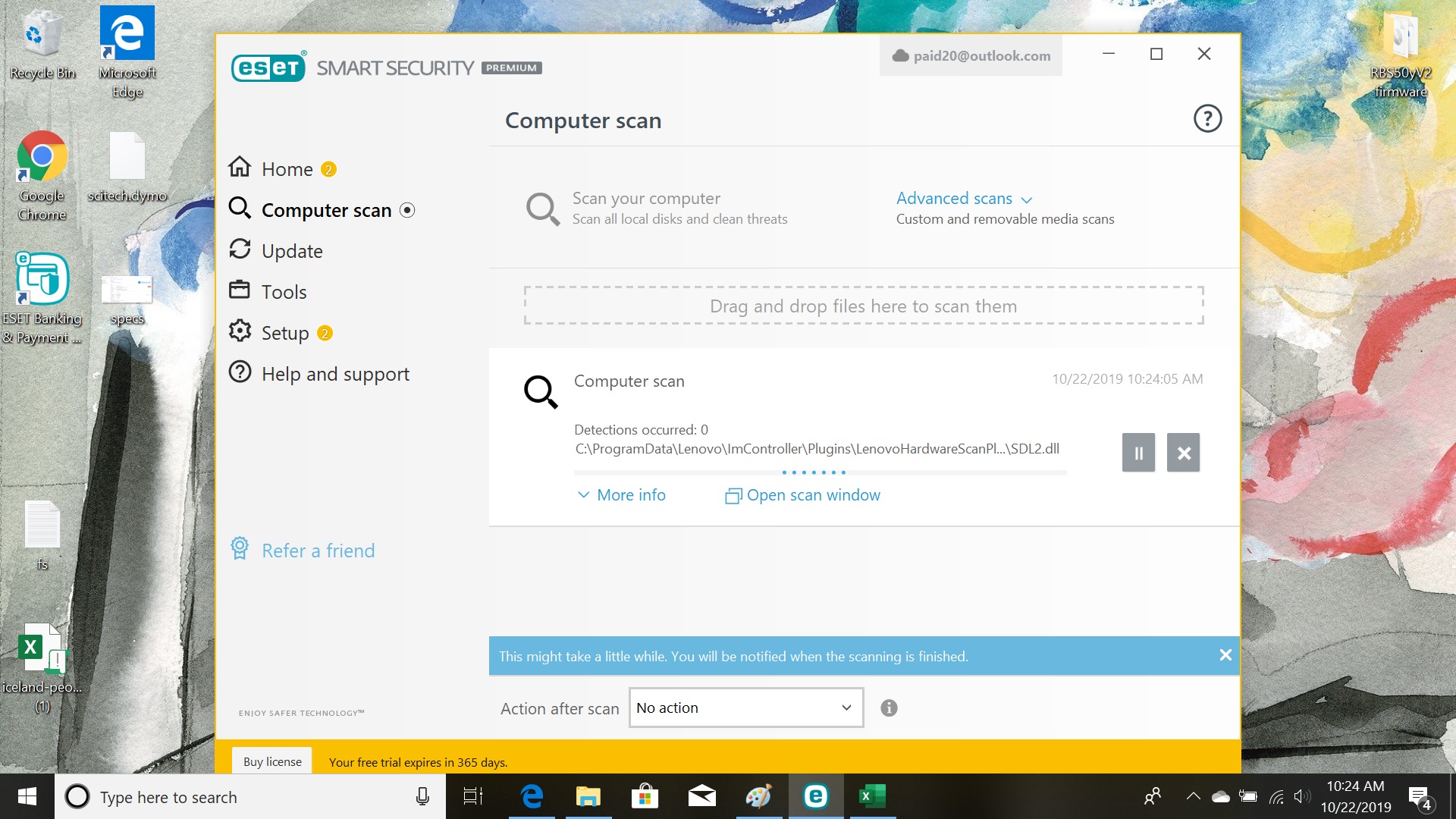This screenshot has height=819, width=1456.
Task: Click the battery tray icon
Action: coord(1248,796)
